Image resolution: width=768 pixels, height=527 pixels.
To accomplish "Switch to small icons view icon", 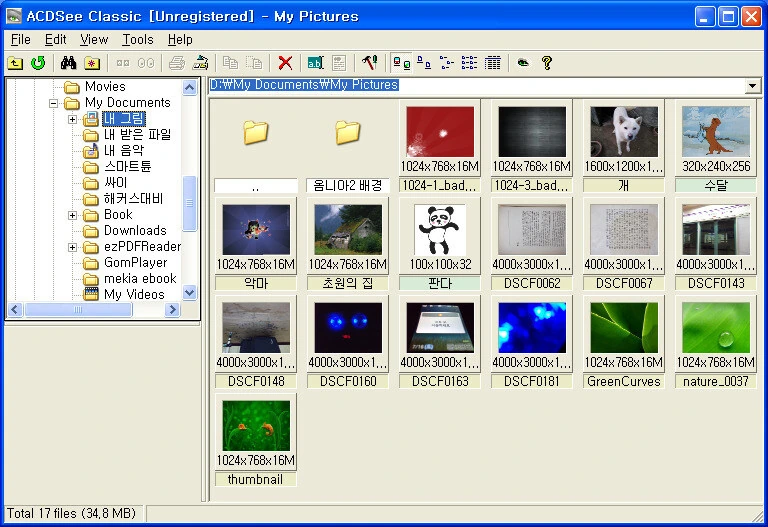I will (x=447, y=63).
